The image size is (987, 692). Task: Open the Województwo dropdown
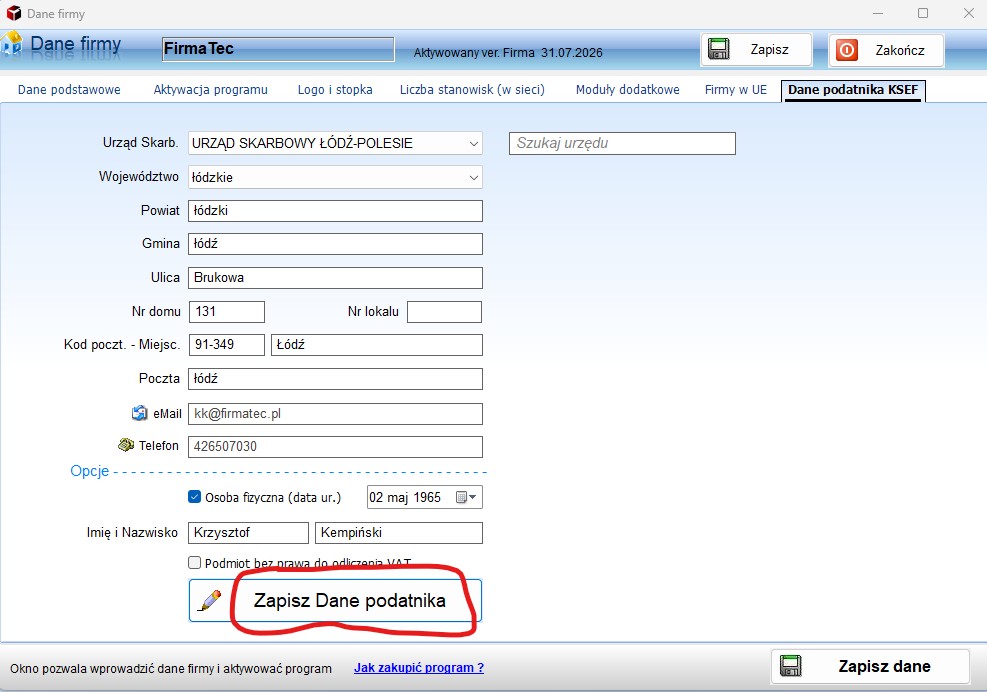tap(473, 178)
